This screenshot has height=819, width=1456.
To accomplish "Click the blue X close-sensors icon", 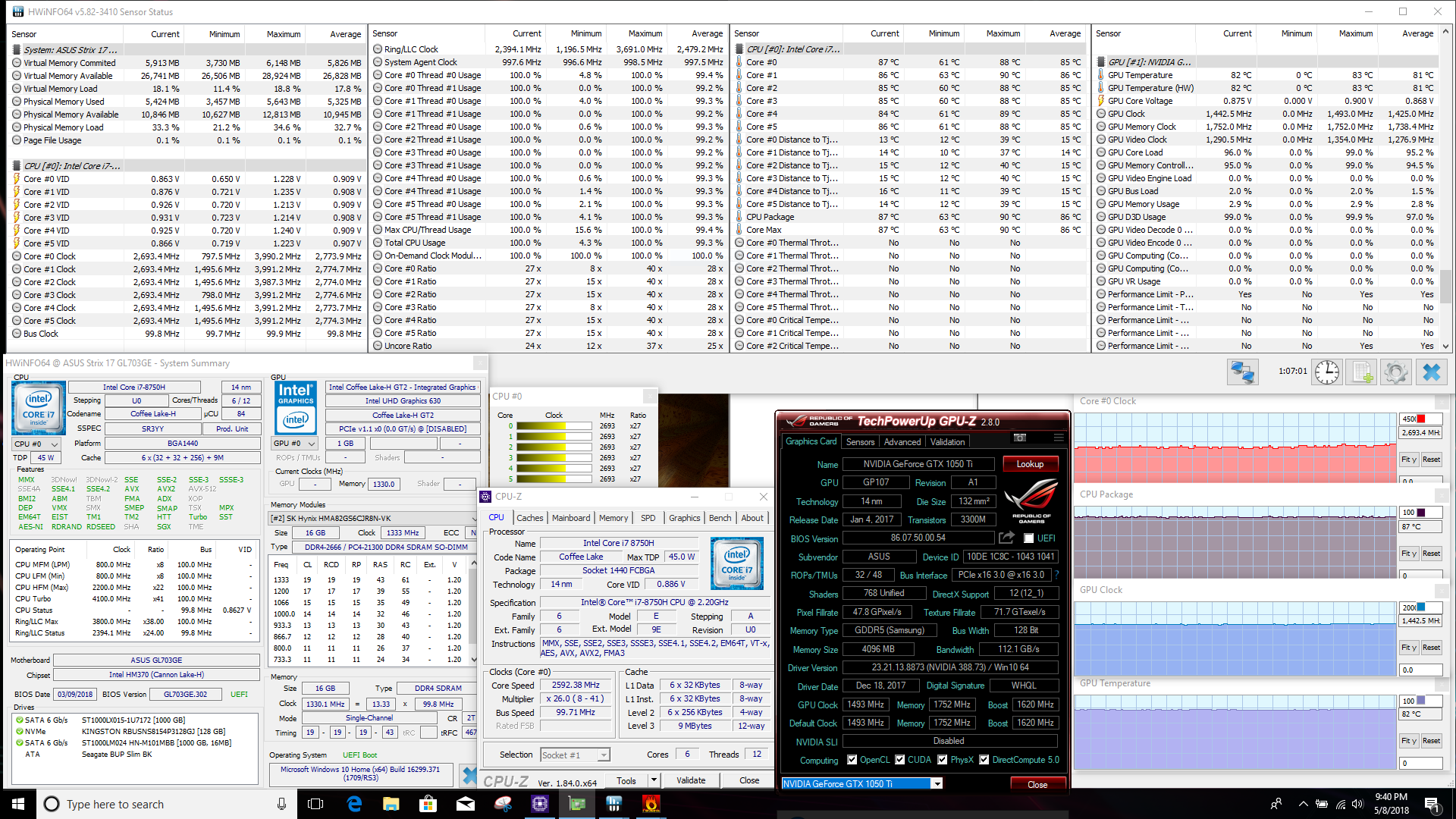I will click(x=1431, y=372).
